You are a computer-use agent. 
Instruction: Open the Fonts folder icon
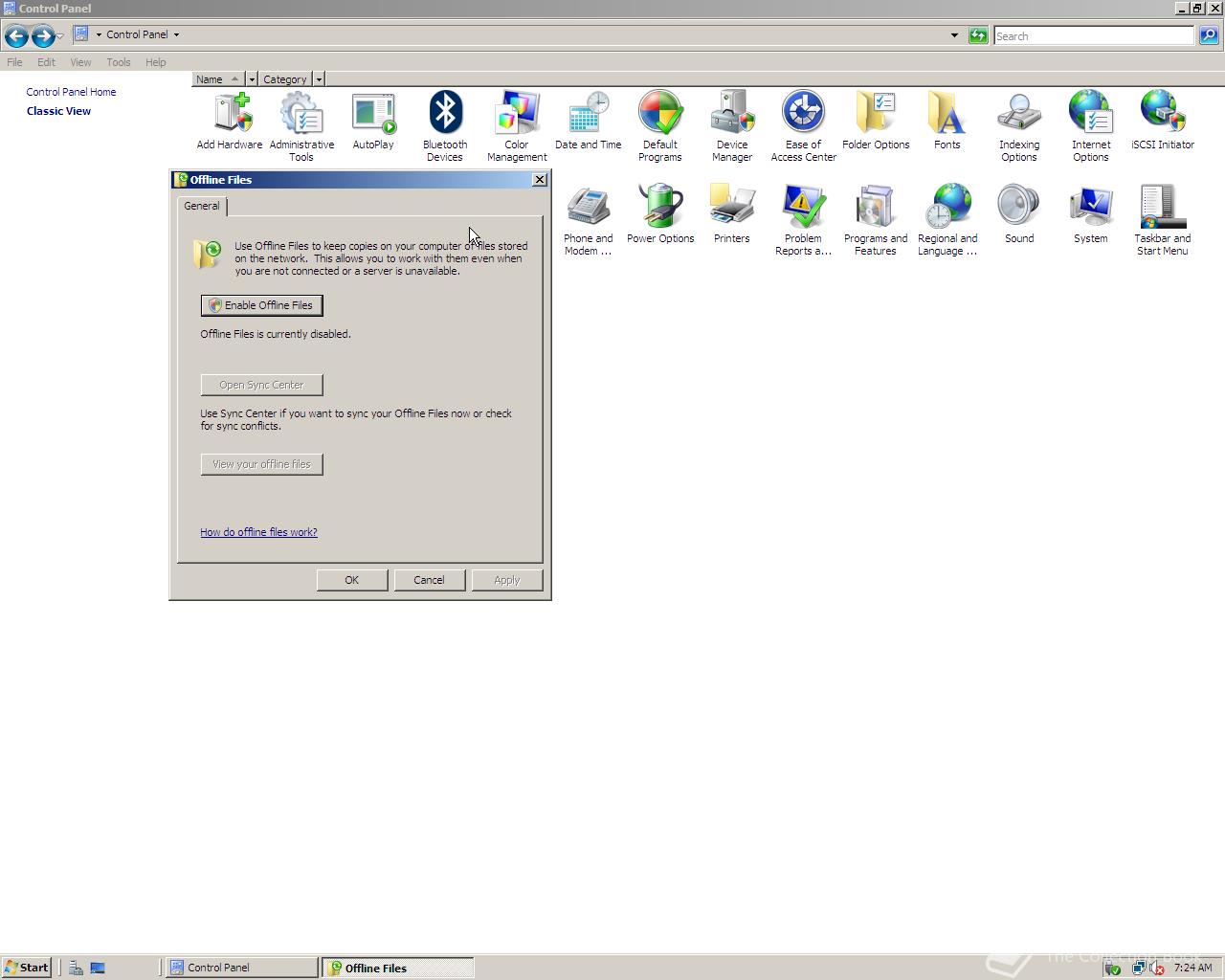(947, 121)
